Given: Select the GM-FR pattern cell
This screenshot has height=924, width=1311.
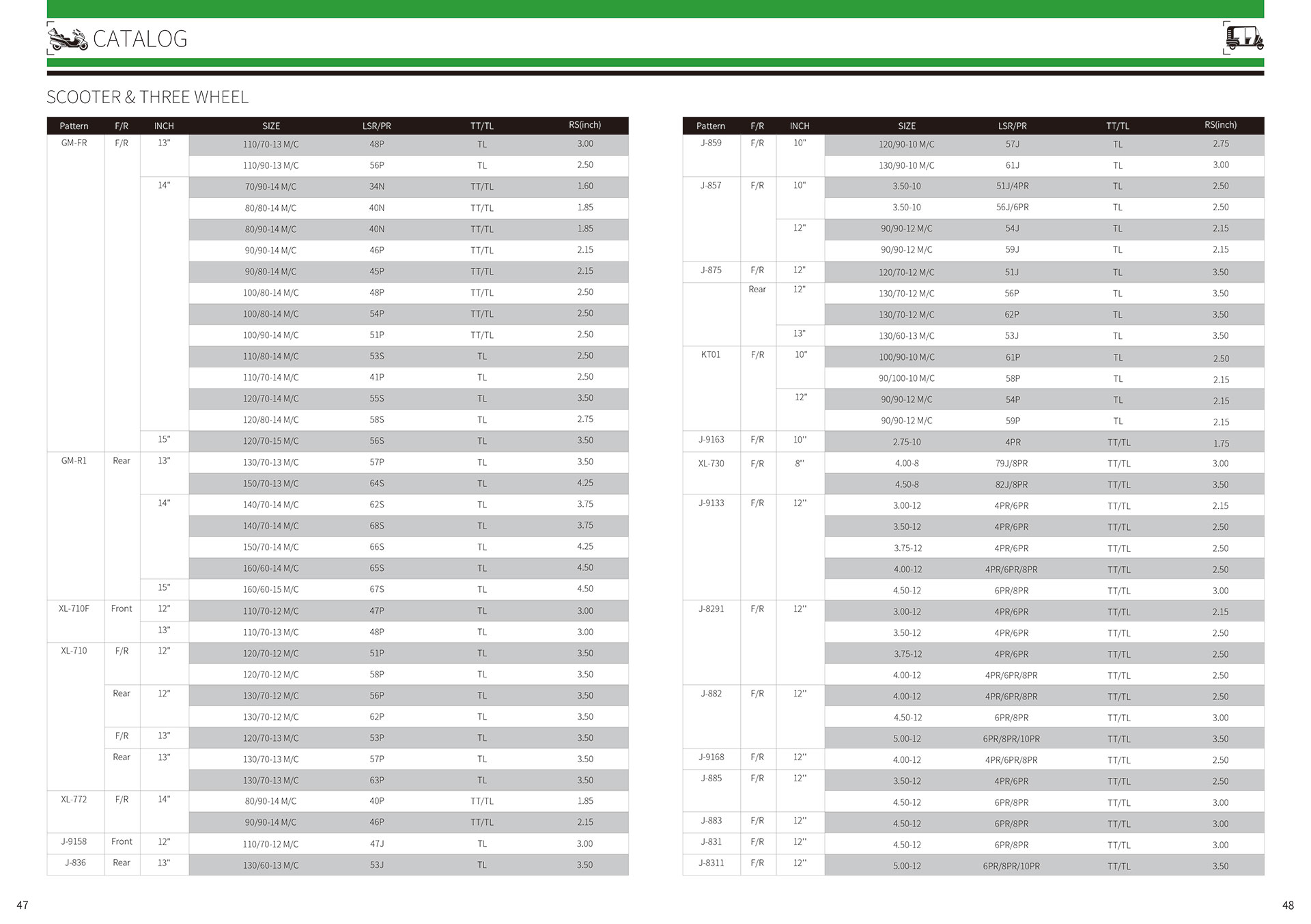Looking at the screenshot, I should click(74, 143).
